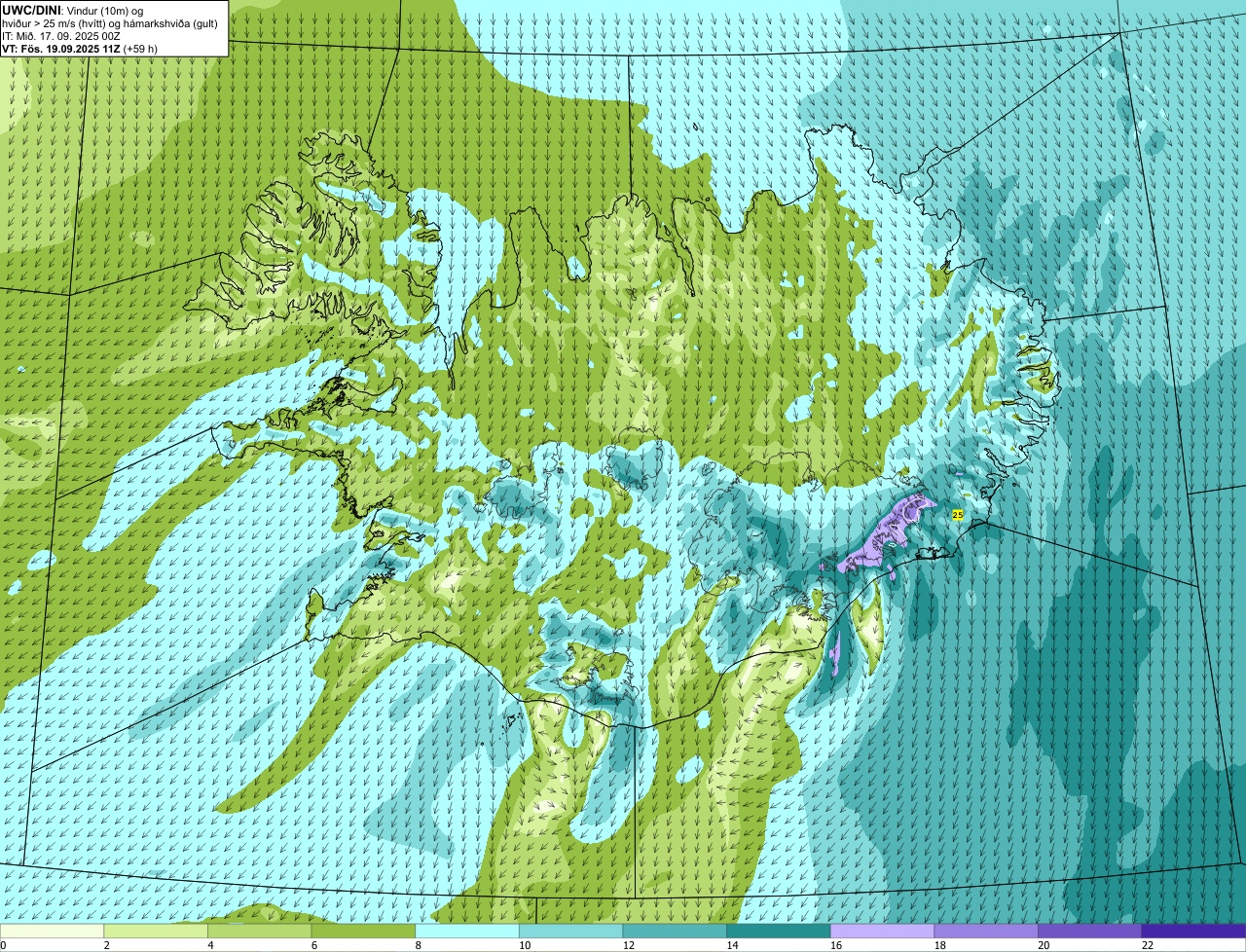Click the above-22 m/s dark indigo legend swatch
Image resolution: width=1246 pixels, height=952 pixels.
point(1194,931)
